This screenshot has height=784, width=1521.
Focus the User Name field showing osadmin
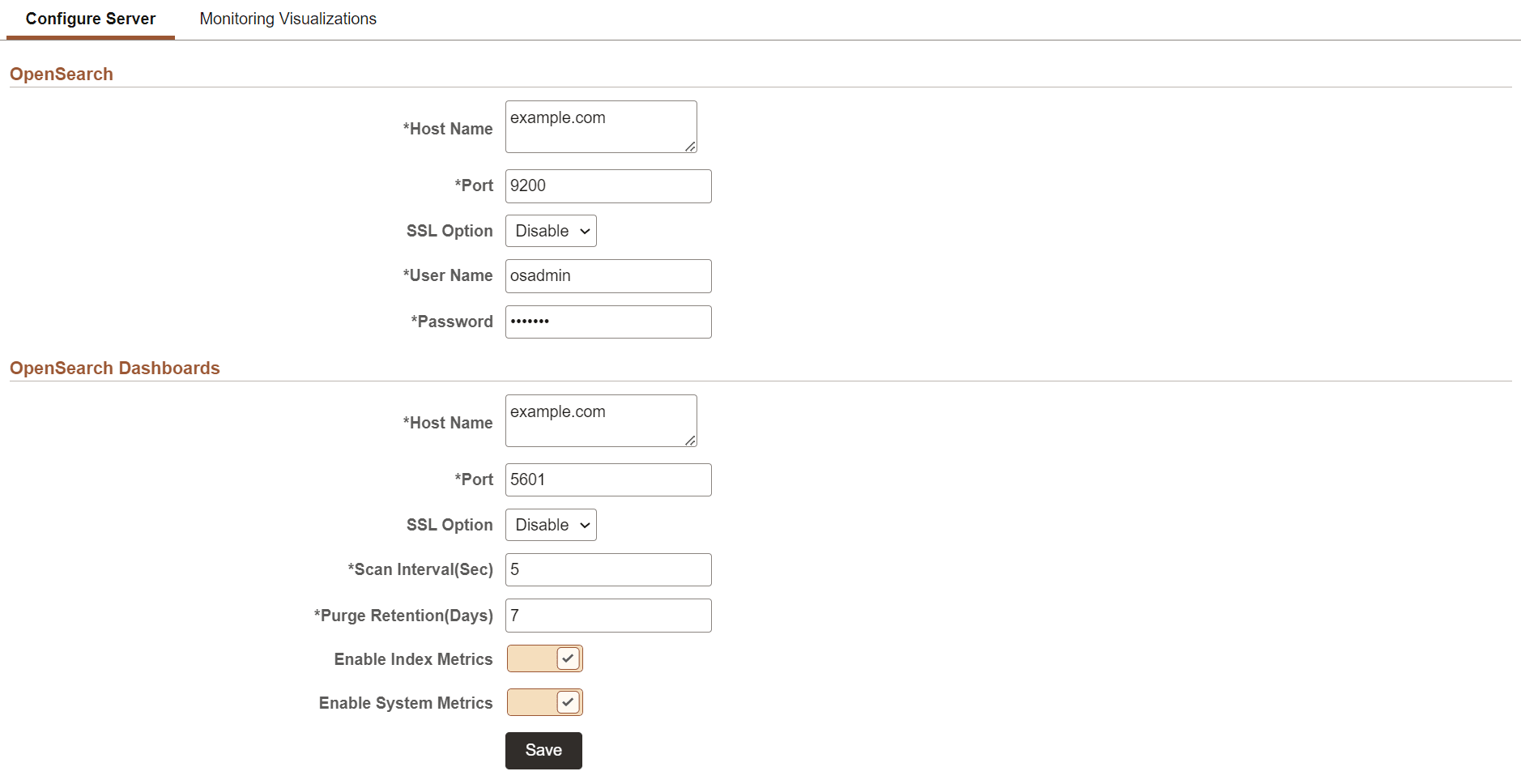607,275
